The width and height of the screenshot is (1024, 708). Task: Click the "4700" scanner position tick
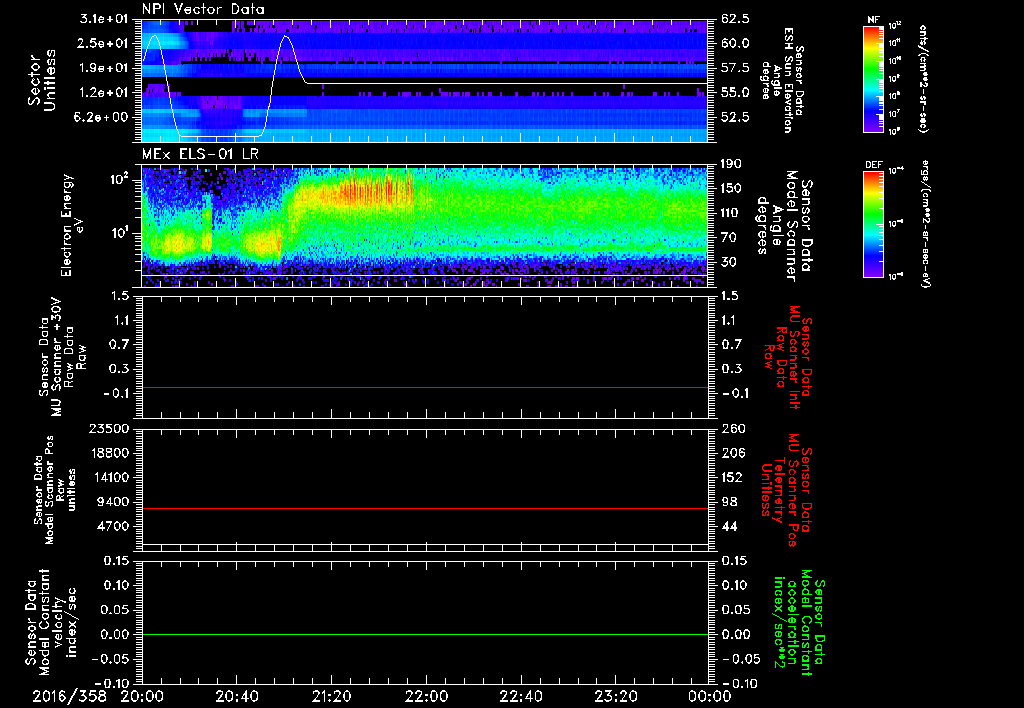click(114, 526)
